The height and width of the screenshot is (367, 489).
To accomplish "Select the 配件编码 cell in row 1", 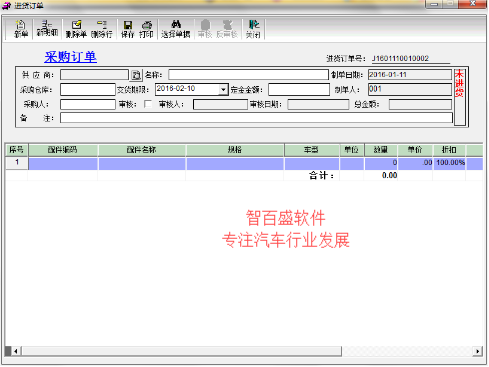I will click(63, 163).
